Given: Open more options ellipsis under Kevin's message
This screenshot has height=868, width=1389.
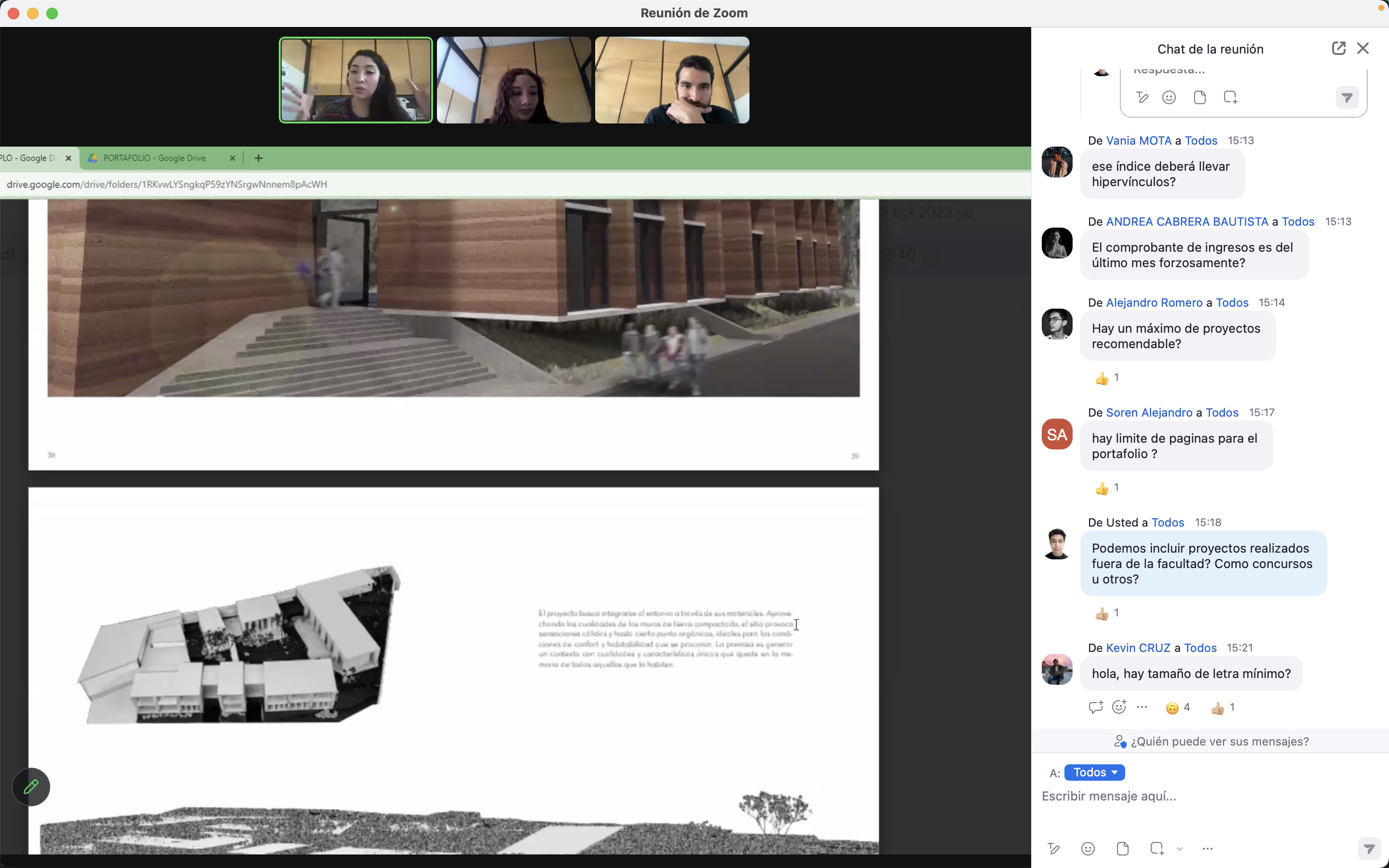Looking at the screenshot, I should click(x=1142, y=707).
